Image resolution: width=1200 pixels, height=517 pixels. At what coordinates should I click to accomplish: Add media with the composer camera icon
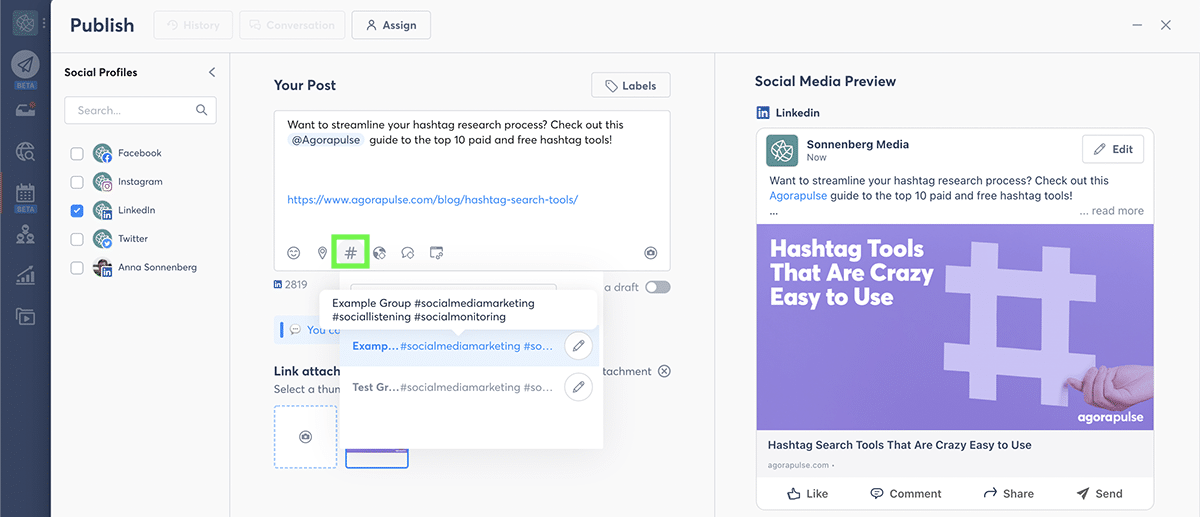click(651, 253)
